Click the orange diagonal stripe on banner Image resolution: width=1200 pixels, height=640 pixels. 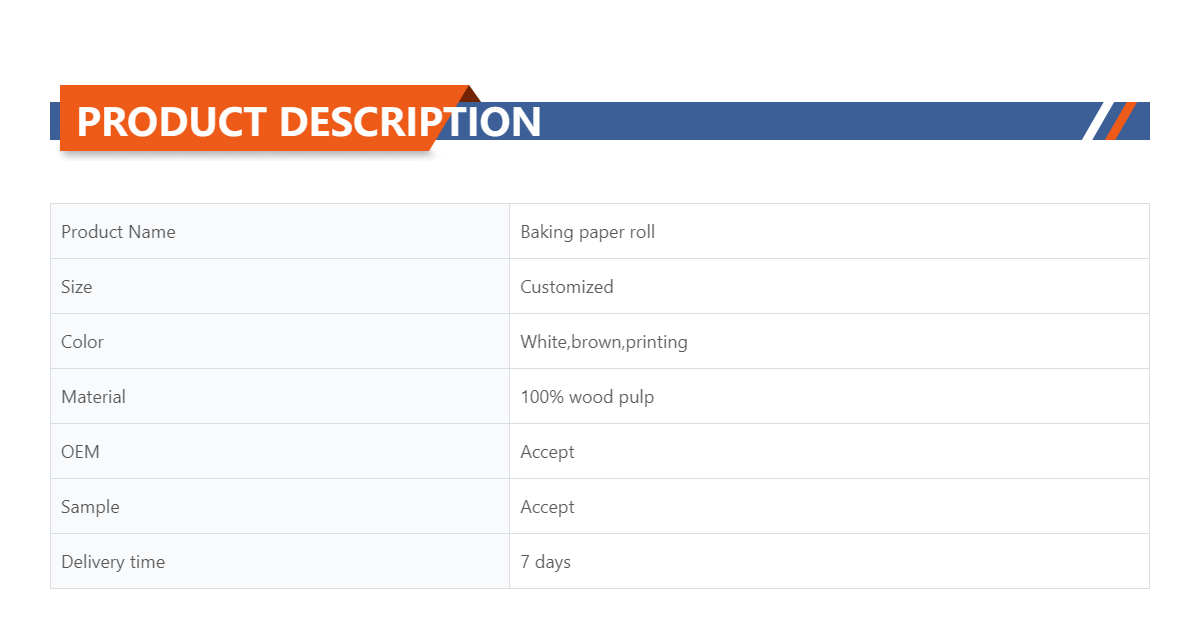pos(1121,121)
